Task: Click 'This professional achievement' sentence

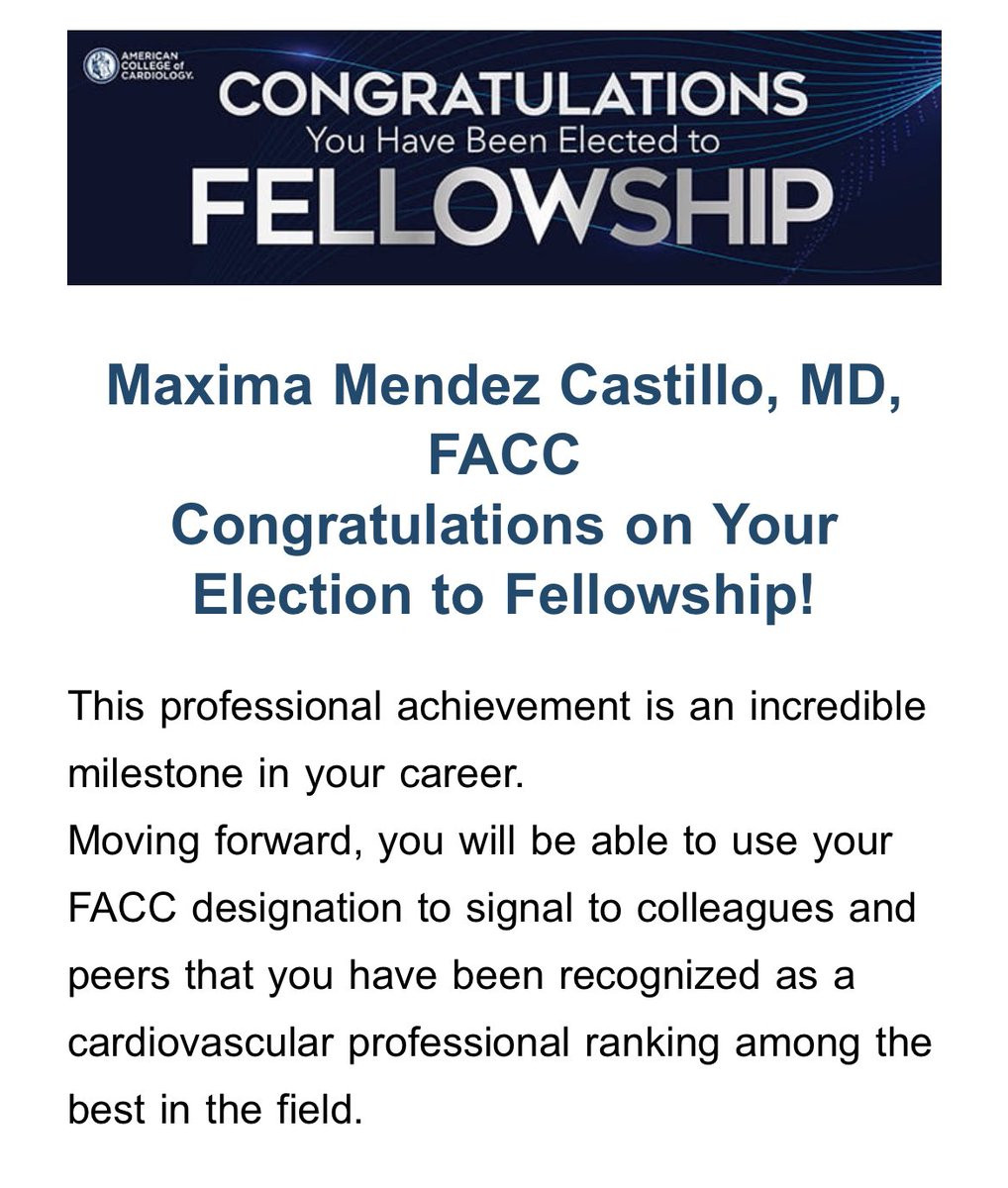Action: (x=497, y=707)
